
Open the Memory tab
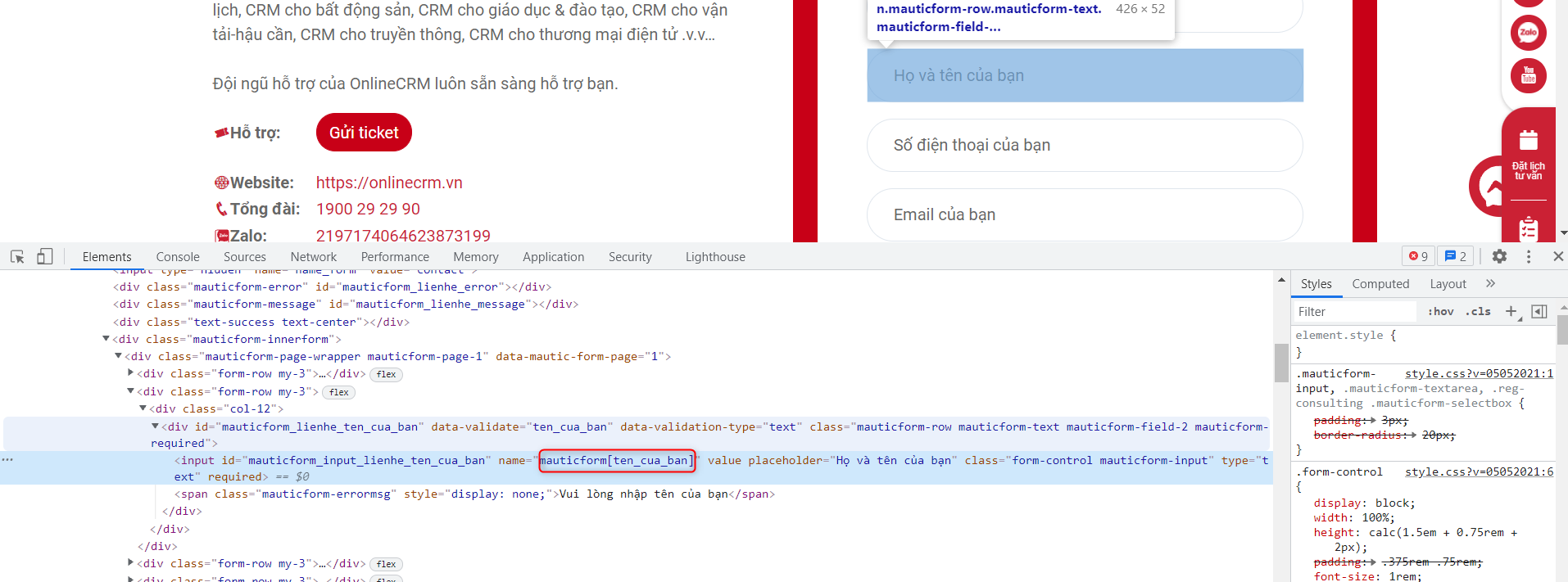[476, 257]
